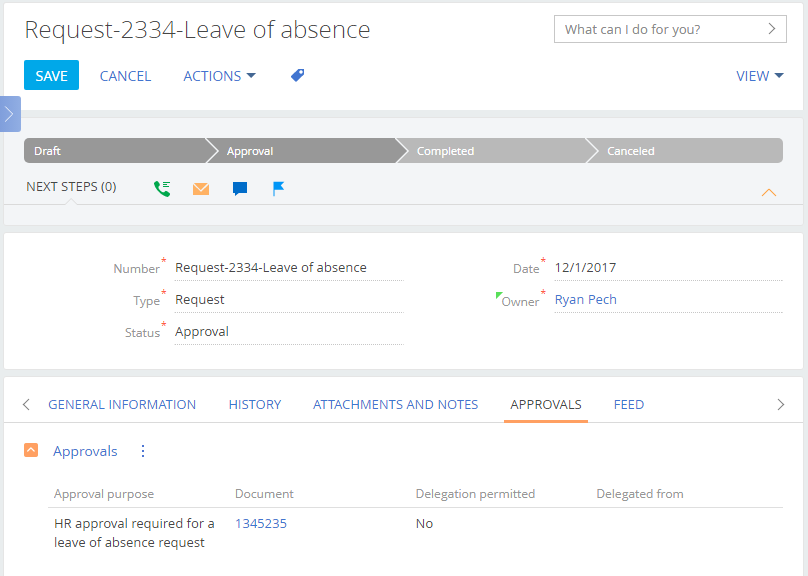
Task: Select the Draft stage
Action: coord(114,151)
